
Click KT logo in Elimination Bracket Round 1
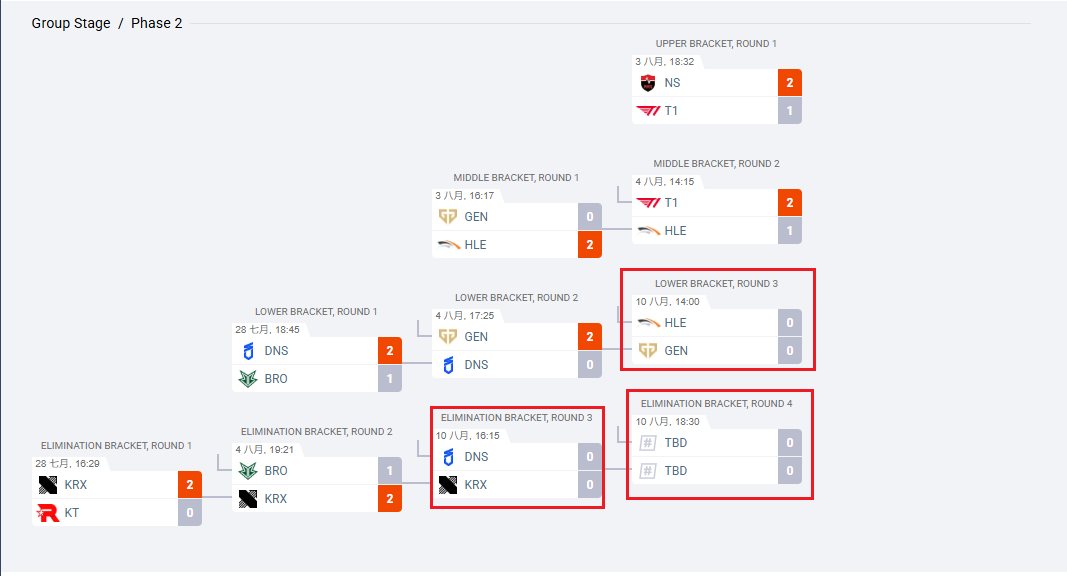pos(48,513)
